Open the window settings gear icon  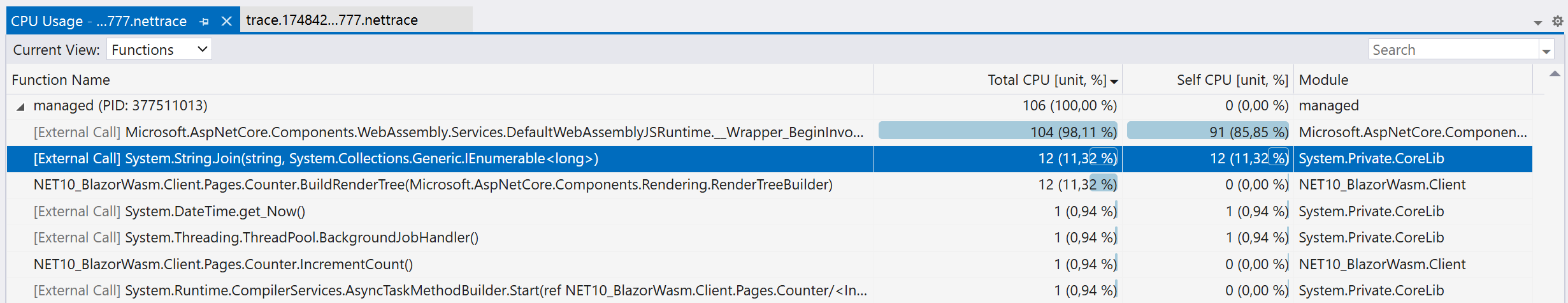pyautogui.click(x=1558, y=21)
